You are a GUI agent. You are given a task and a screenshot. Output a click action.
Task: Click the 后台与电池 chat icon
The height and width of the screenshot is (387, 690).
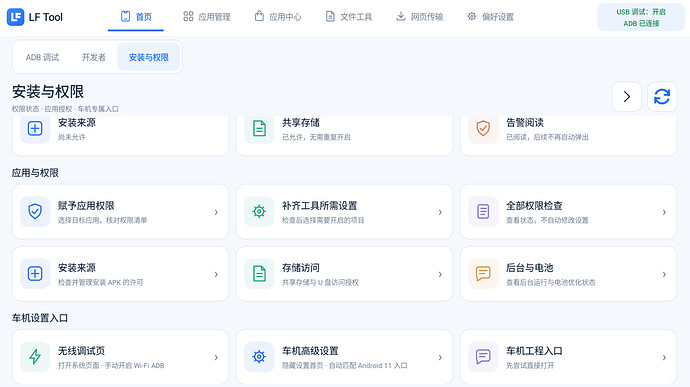tap(483, 274)
